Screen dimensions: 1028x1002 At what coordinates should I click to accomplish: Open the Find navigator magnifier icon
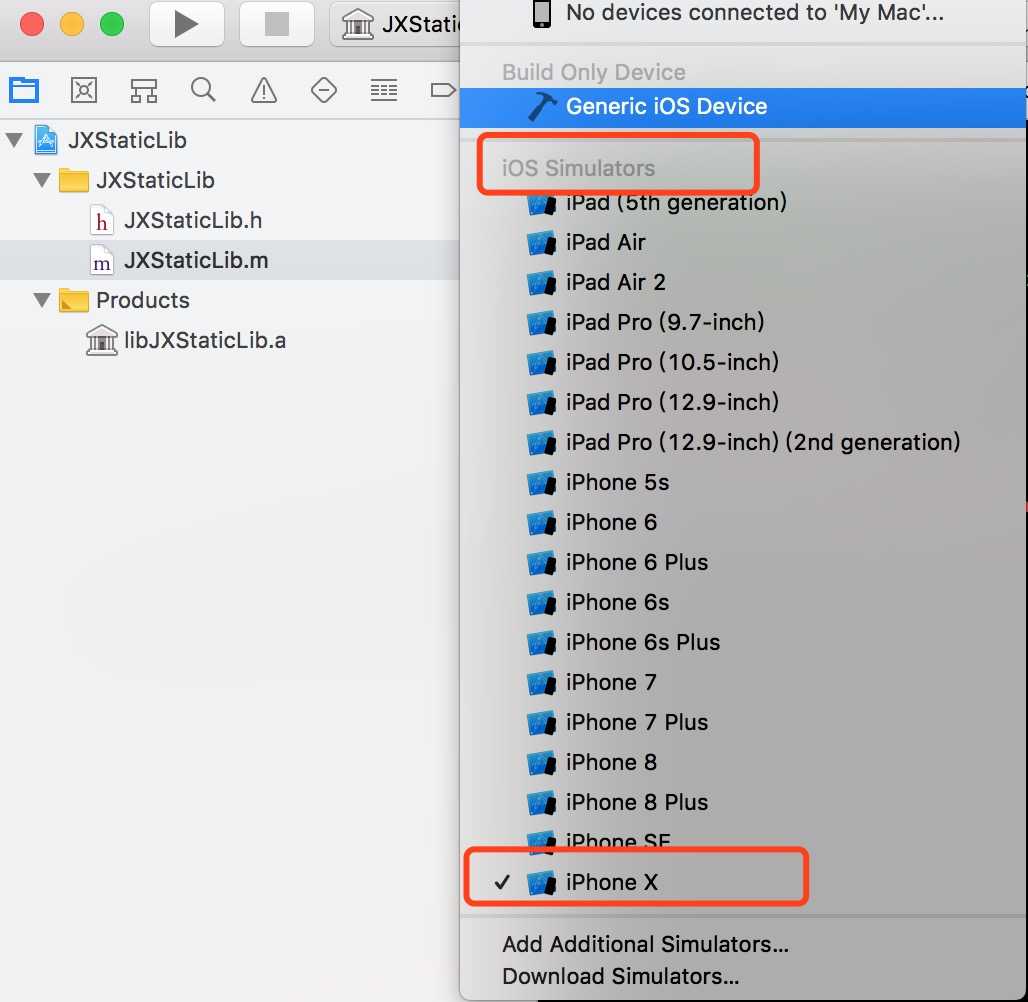pos(203,90)
